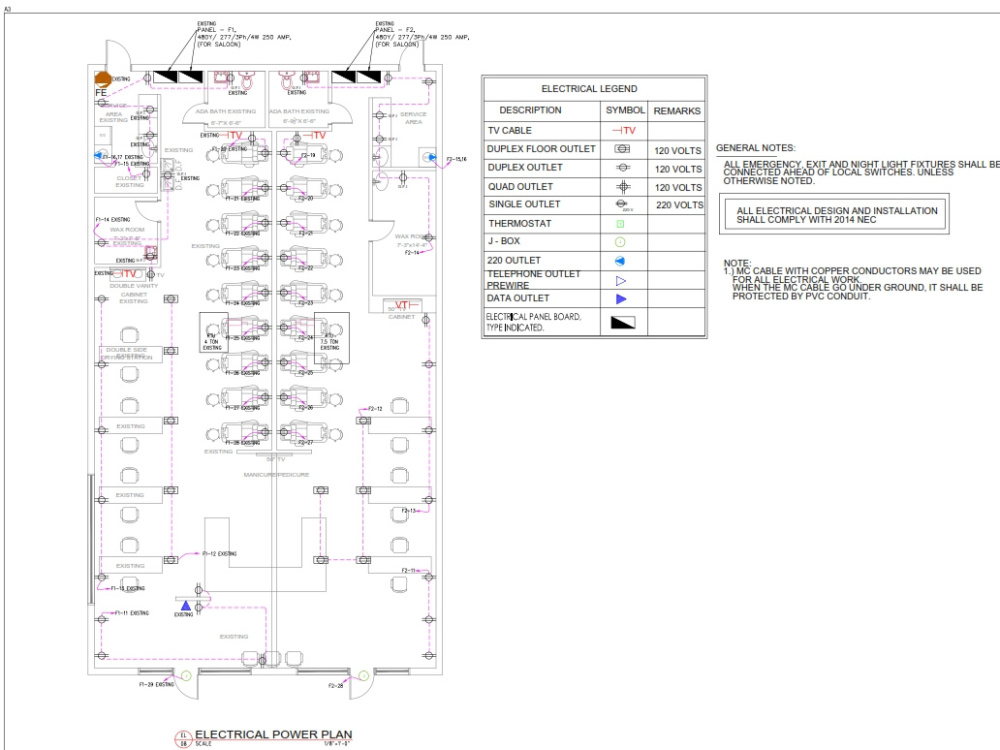The width and height of the screenshot is (1000, 750).
Task: Click the 'PANEL - F2' callout text
Action: [x=395, y=30]
